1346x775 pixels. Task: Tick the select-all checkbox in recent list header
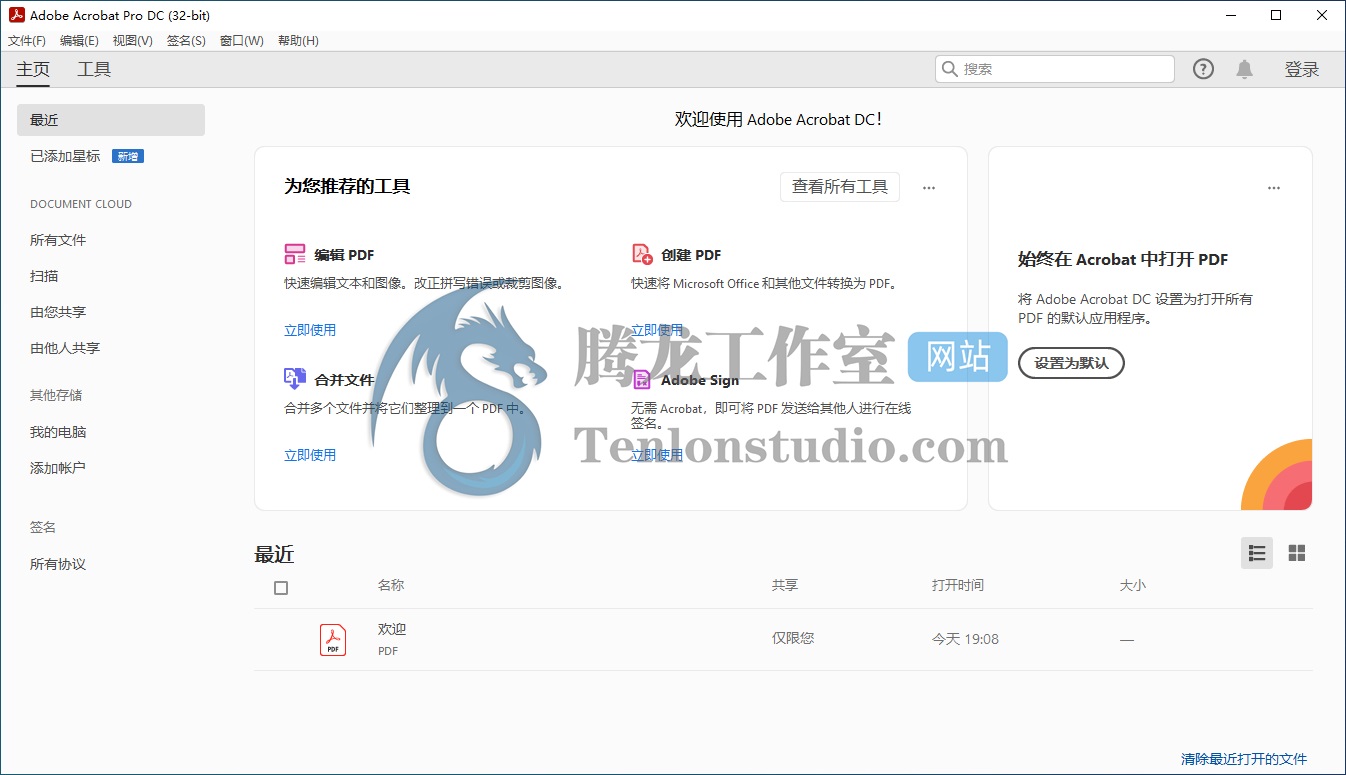point(281,588)
